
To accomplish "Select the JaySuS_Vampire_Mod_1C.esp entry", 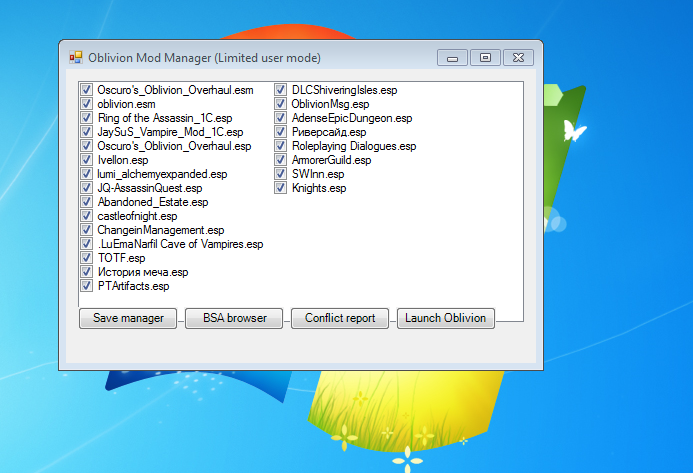I will point(170,132).
